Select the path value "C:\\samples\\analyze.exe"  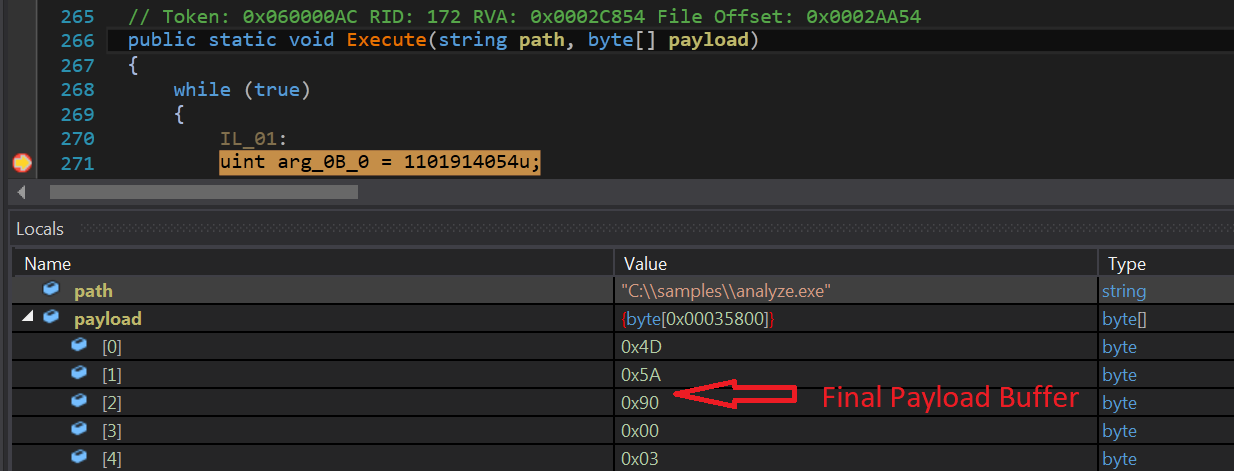(x=728, y=291)
